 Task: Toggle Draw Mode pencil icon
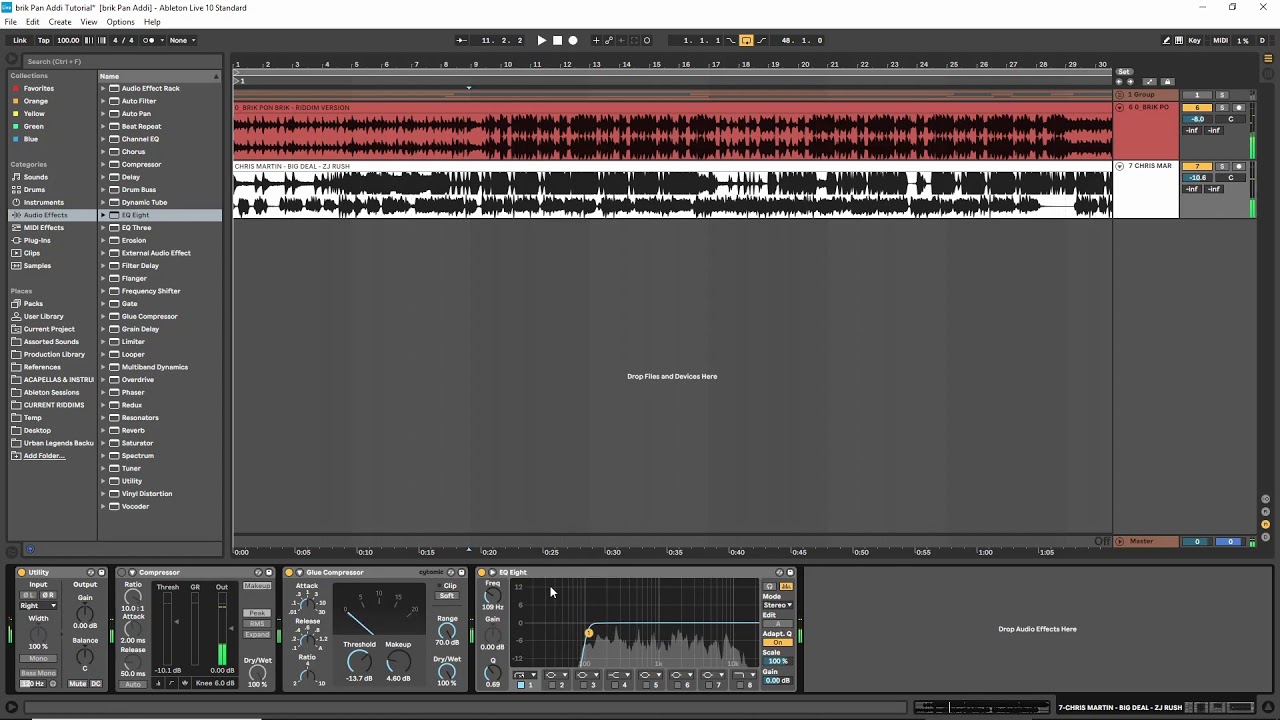point(1166,40)
